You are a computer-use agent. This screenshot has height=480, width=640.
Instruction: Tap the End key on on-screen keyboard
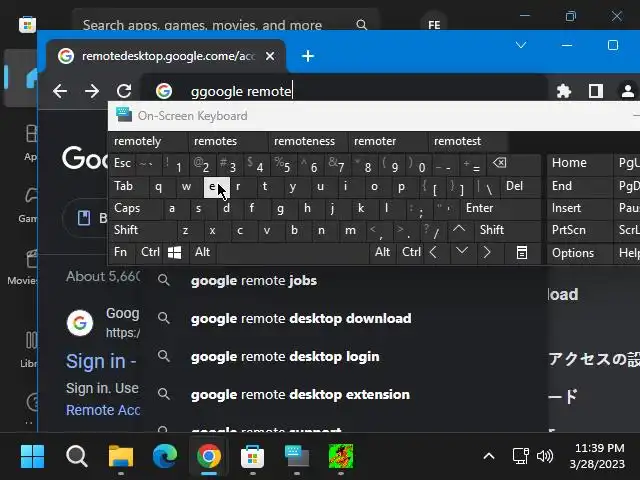pos(580,186)
